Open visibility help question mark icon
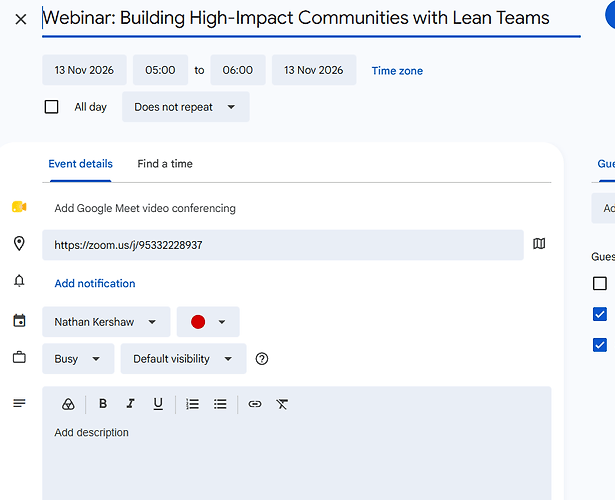This screenshot has width=615, height=500. (262, 359)
